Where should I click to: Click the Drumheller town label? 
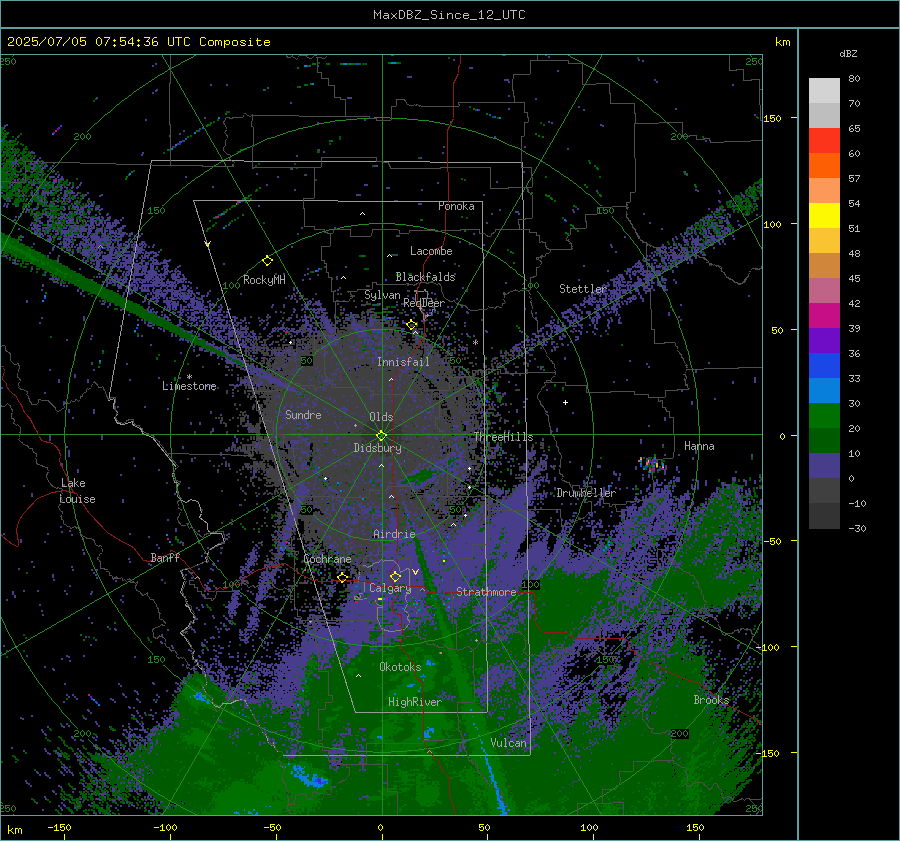click(586, 493)
